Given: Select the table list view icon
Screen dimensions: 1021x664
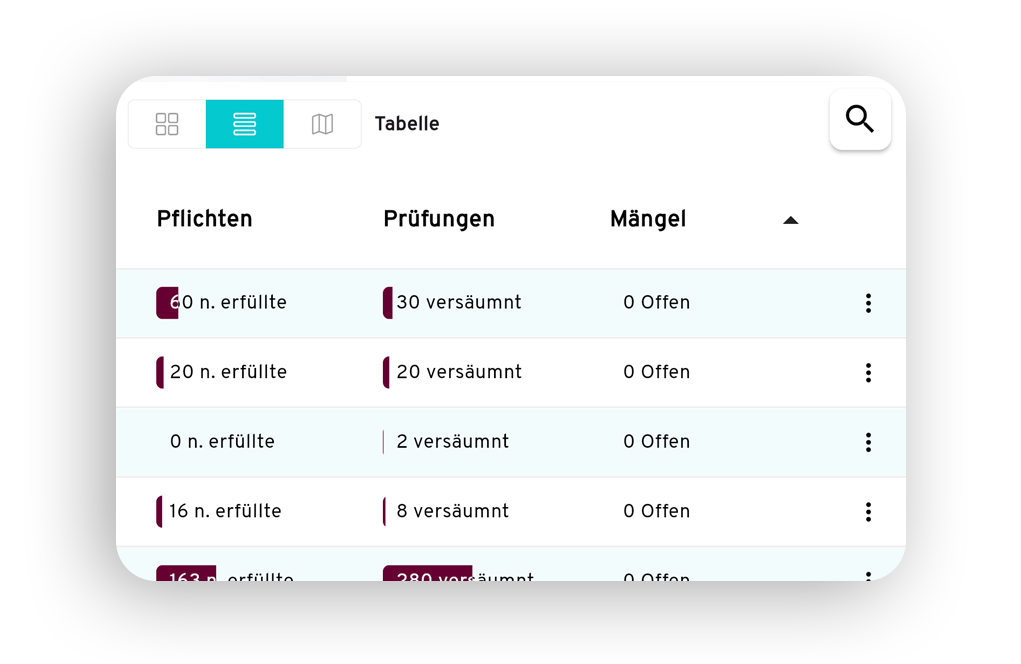Looking at the screenshot, I should (x=244, y=124).
